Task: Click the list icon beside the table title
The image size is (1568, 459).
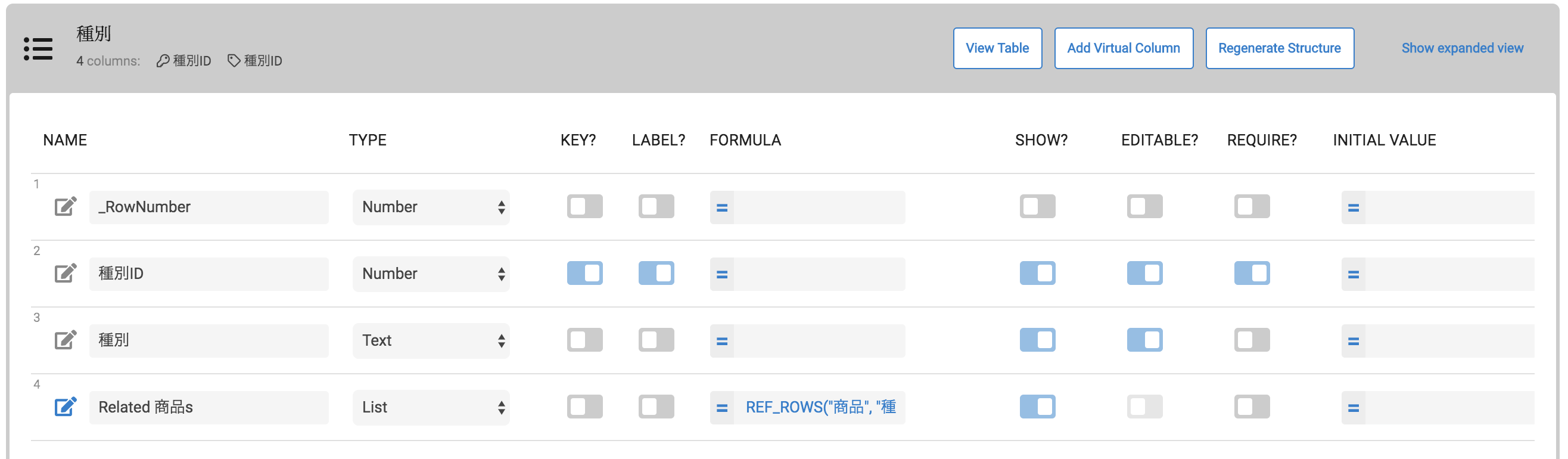Action: tap(38, 49)
